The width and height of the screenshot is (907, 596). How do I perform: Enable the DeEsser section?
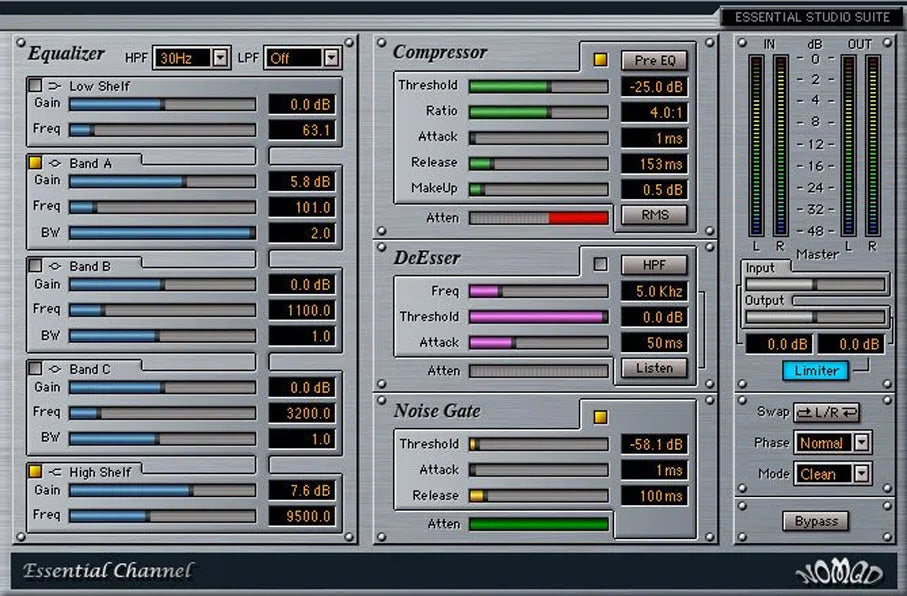point(601,264)
